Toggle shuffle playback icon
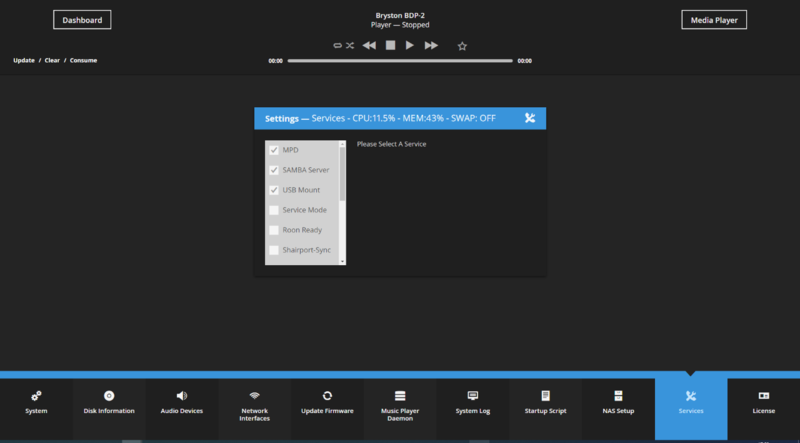The width and height of the screenshot is (800, 443). coord(350,46)
